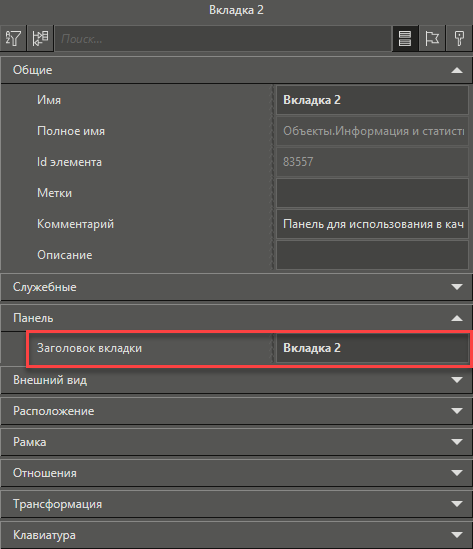Click the key pin icon in toolbar
The image size is (473, 549).
(x=459, y=38)
